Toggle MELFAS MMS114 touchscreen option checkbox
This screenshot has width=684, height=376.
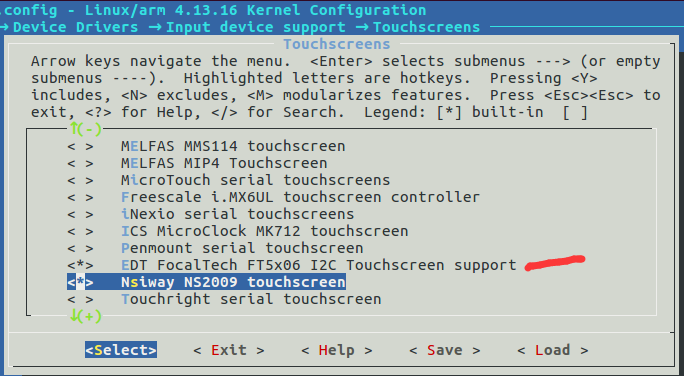pyautogui.click(x=80, y=146)
